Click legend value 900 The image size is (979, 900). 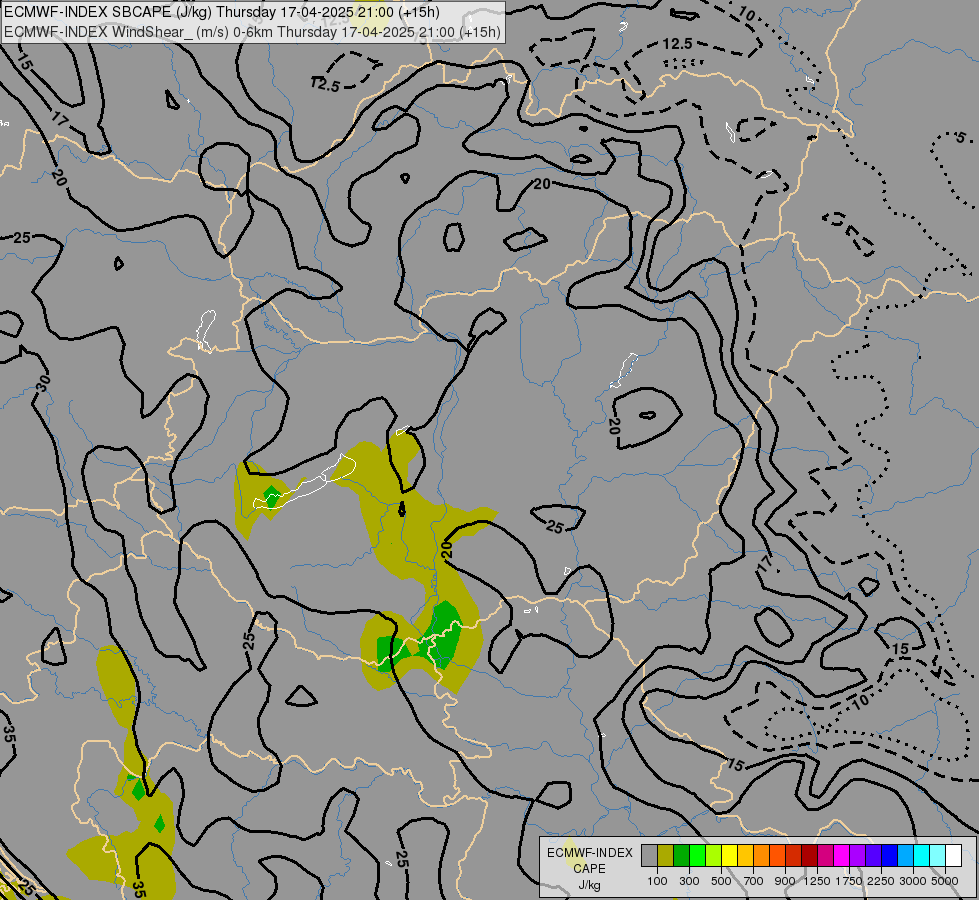pyautogui.click(x=785, y=881)
